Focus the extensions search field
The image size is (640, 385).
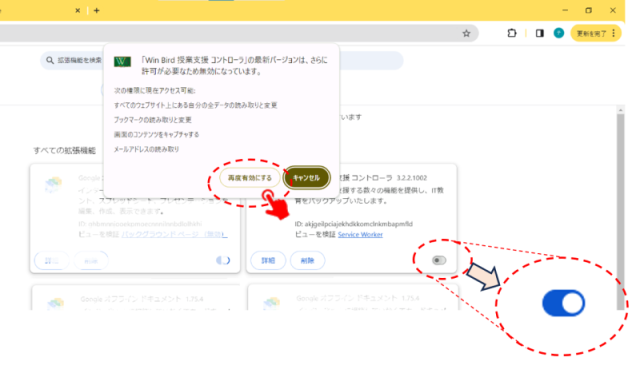point(71,60)
